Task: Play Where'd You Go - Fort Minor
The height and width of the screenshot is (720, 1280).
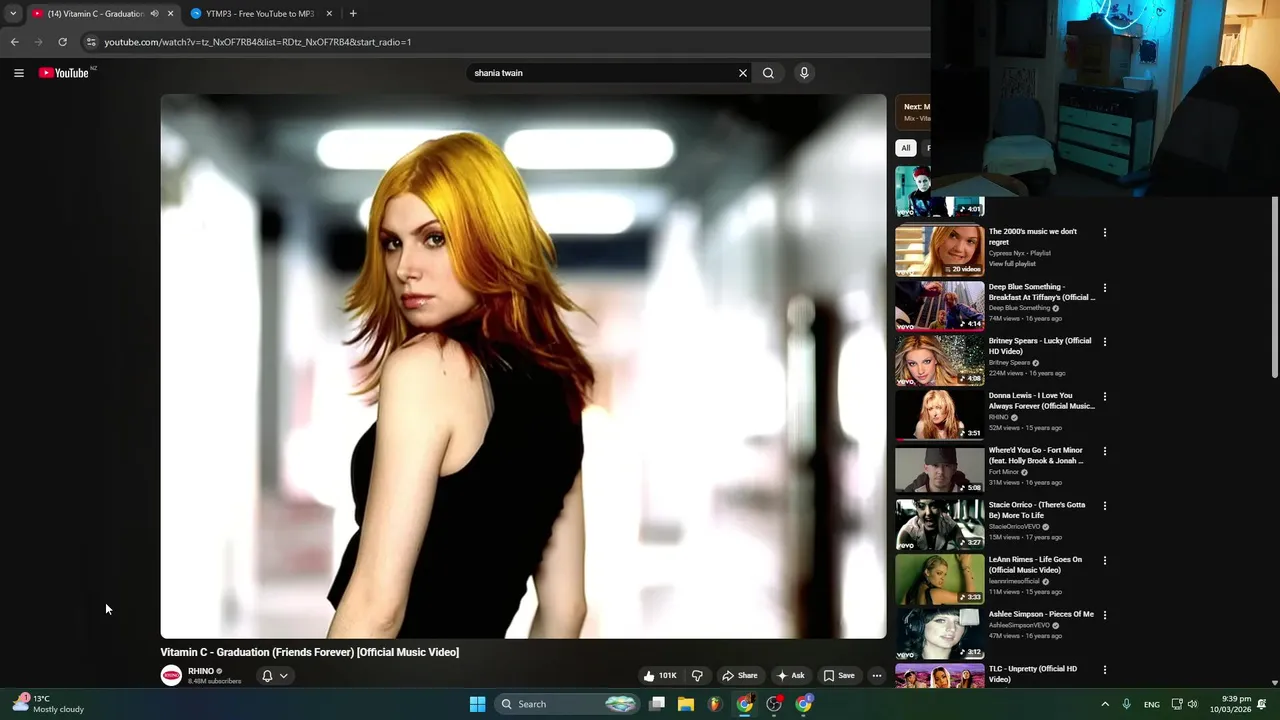Action: click(x=1036, y=455)
